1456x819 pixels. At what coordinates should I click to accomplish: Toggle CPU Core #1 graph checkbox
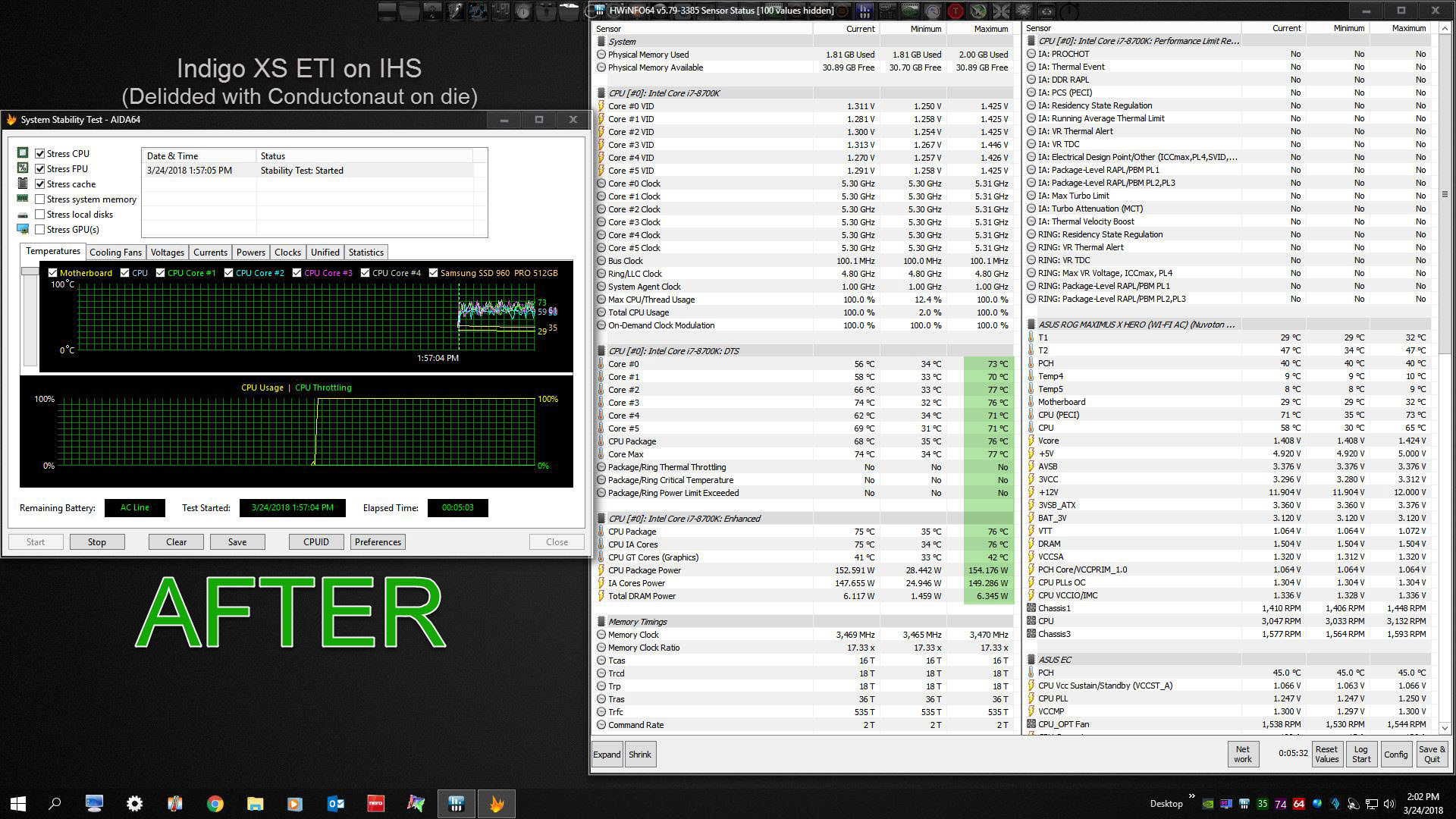point(160,272)
